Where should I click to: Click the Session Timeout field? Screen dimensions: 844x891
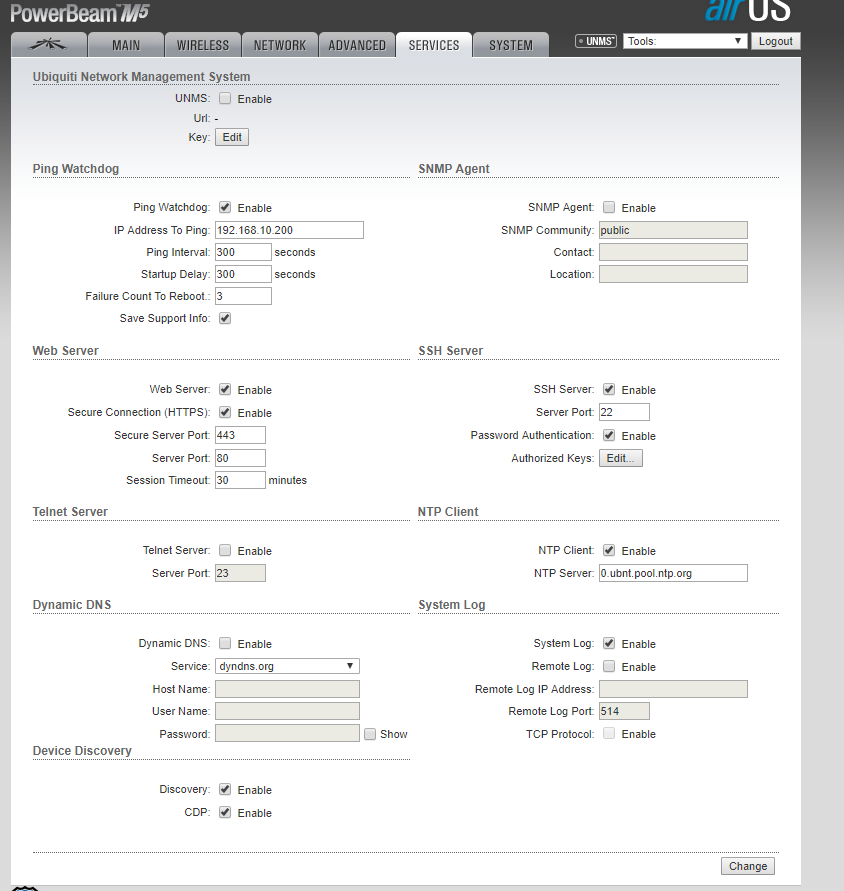[x=240, y=480]
